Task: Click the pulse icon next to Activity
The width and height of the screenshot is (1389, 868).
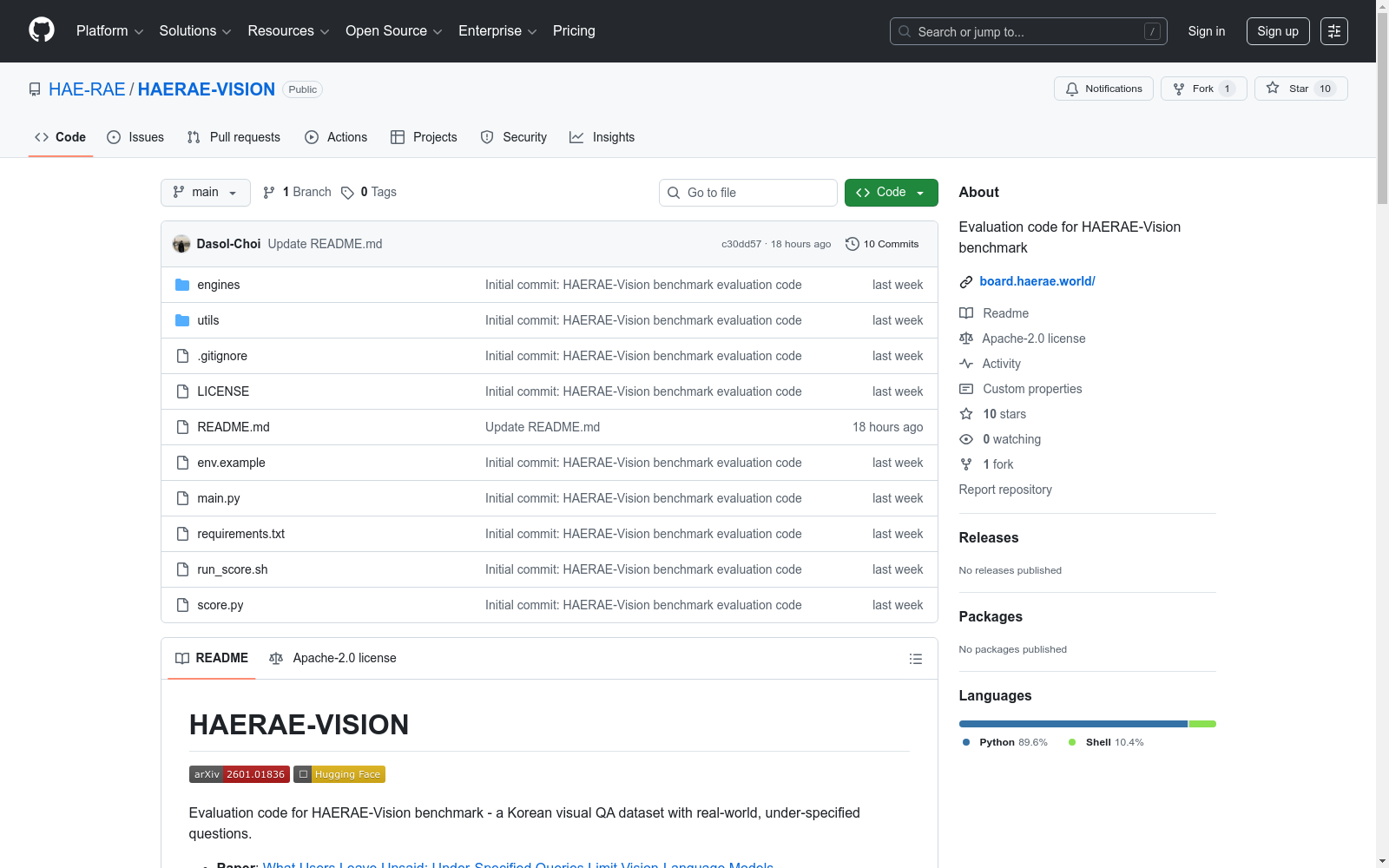Action: [966, 364]
